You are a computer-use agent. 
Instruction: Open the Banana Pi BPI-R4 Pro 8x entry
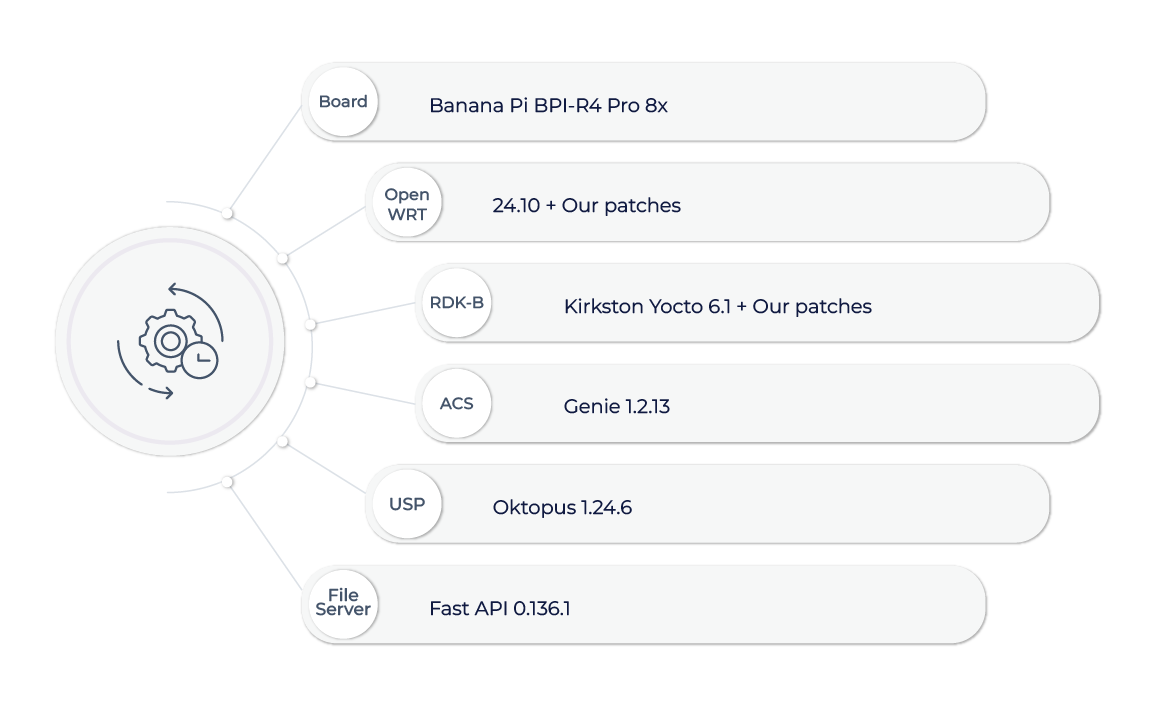pyautogui.click(x=644, y=102)
